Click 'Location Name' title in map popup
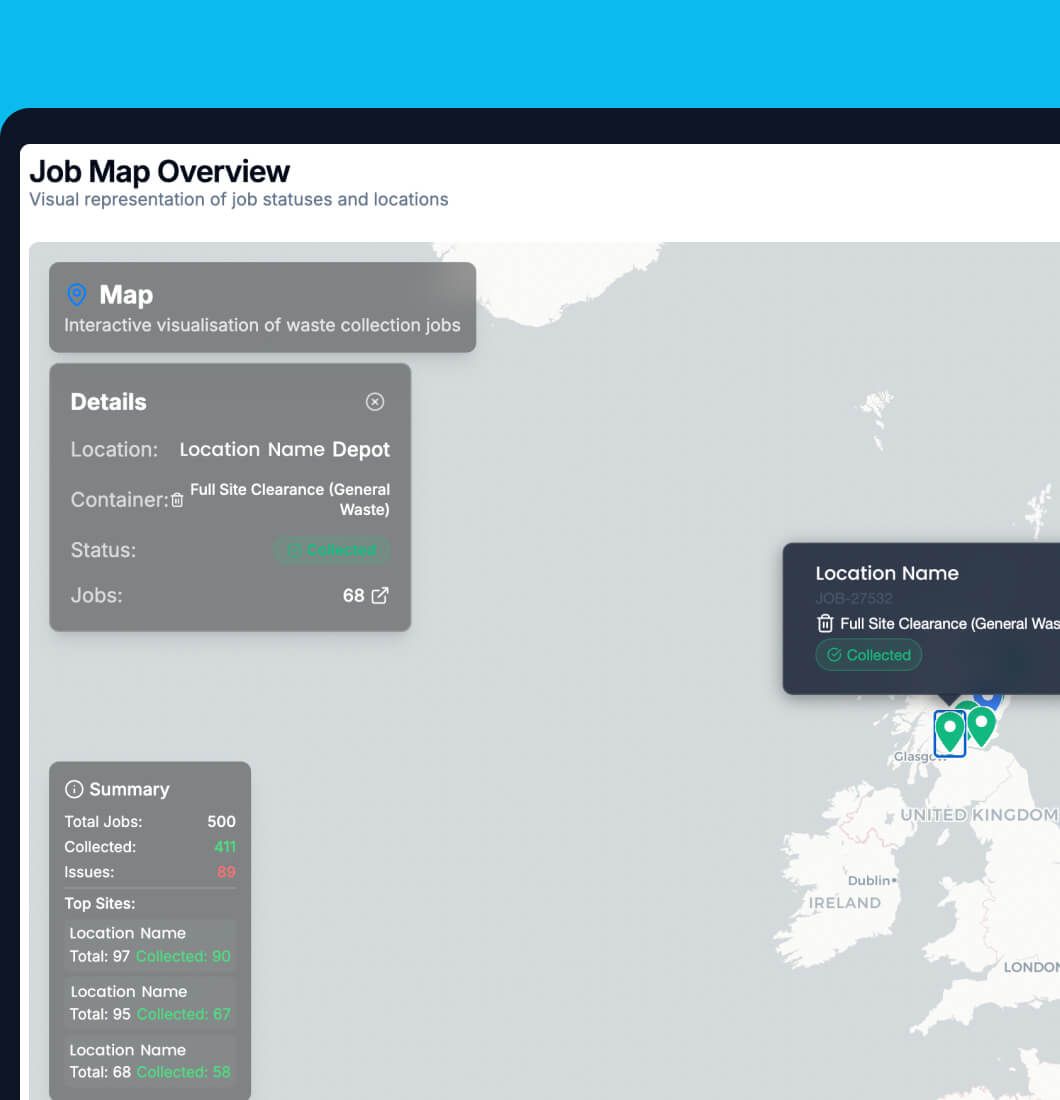This screenshot has width=1060, height=1100. coord(887,573)
